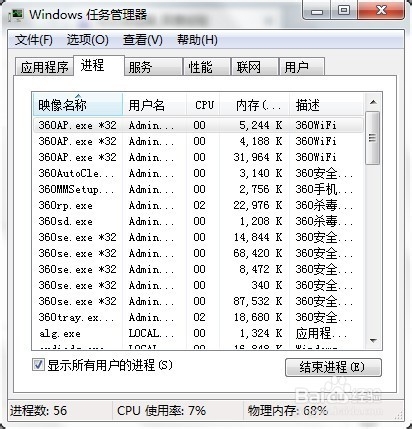
Task: Click the 22,976 K memory value
Action: (x=258, y=205)
